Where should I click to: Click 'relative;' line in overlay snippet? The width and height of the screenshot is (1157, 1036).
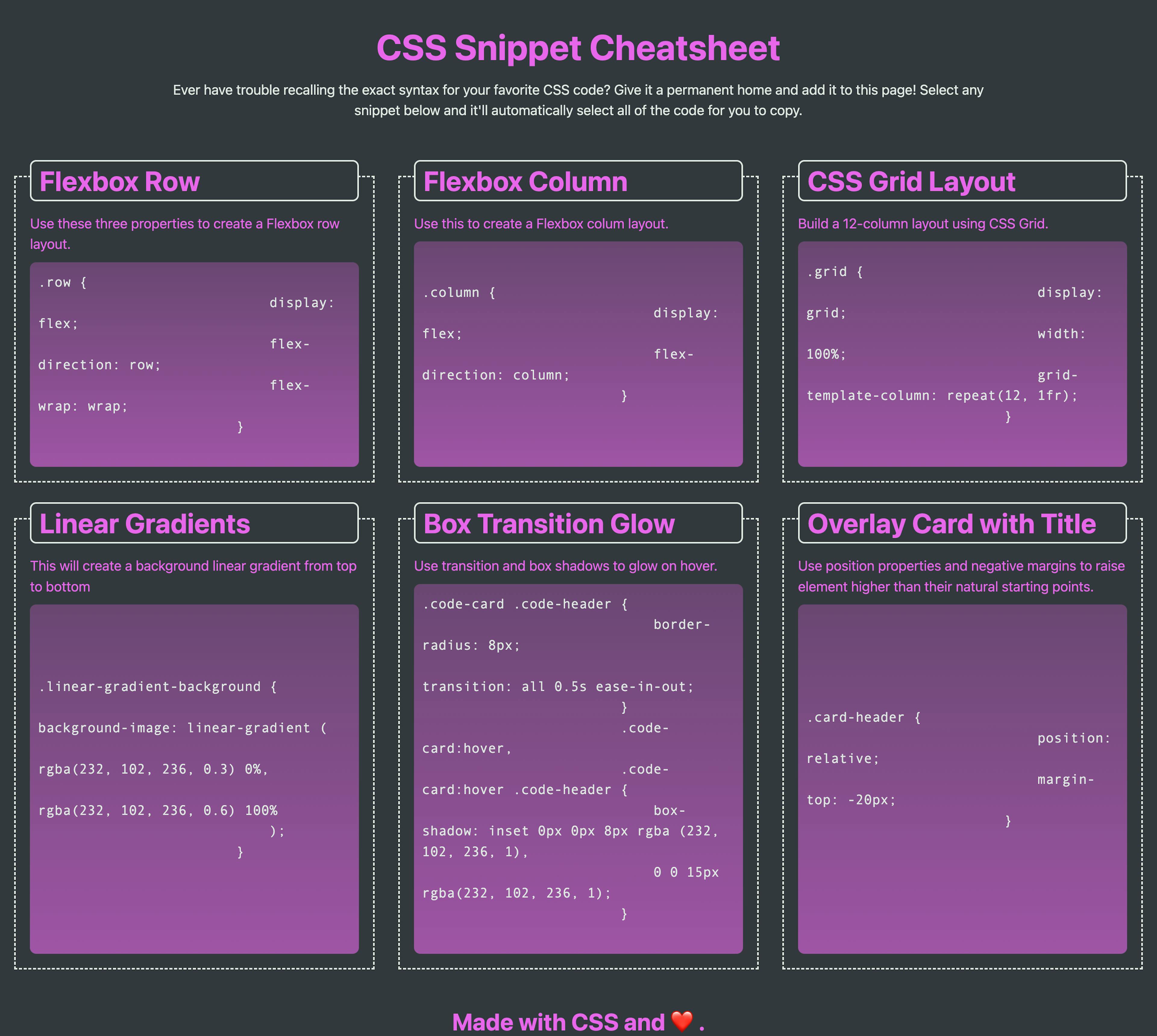pyautogui.click(x=843, y=759)
